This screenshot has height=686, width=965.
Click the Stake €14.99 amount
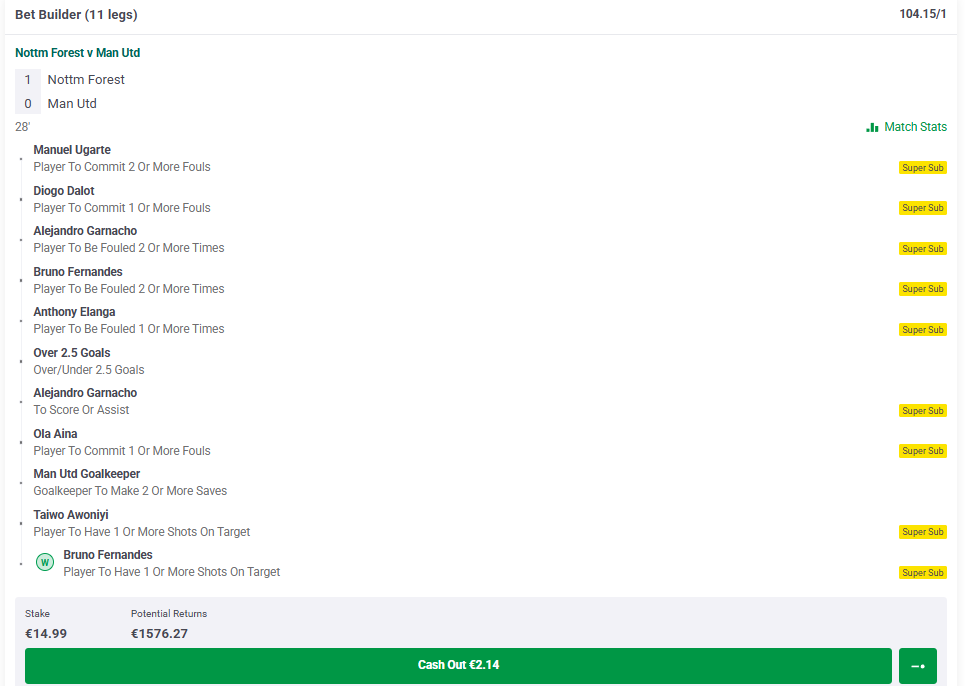46,633
